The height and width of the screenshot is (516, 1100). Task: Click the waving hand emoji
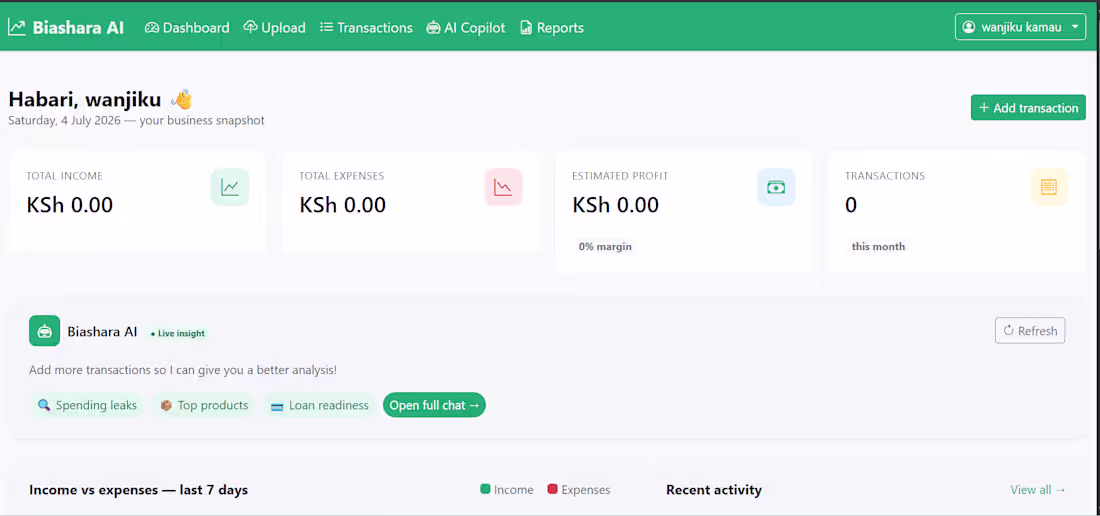(x=181, y=99)
